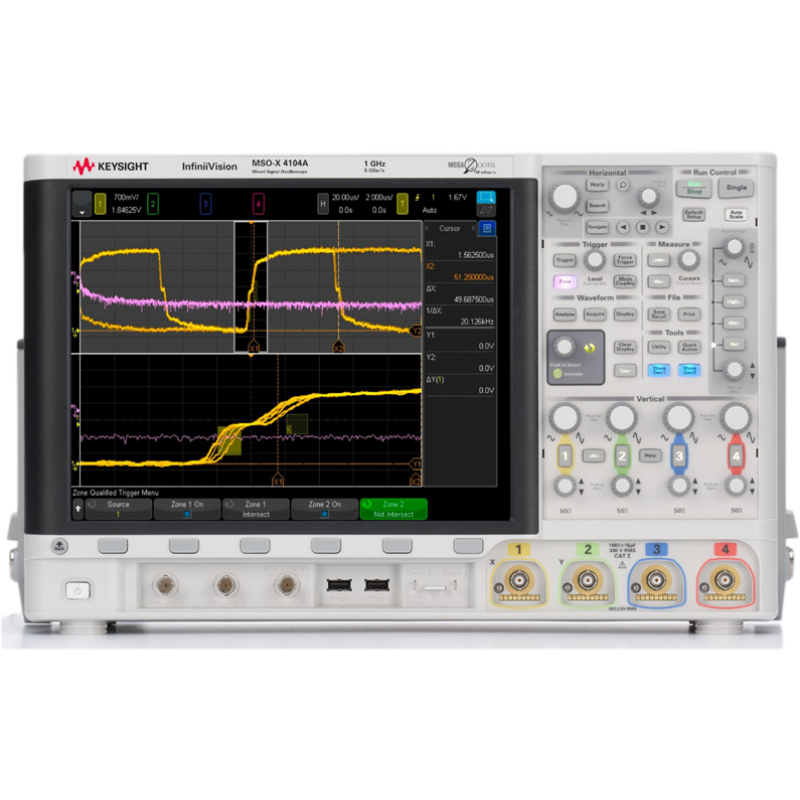Image resolution: width=800 pixels, height=800 pixels.
Task: Push the Single acquisition button
Action: [x=736, y=188]
